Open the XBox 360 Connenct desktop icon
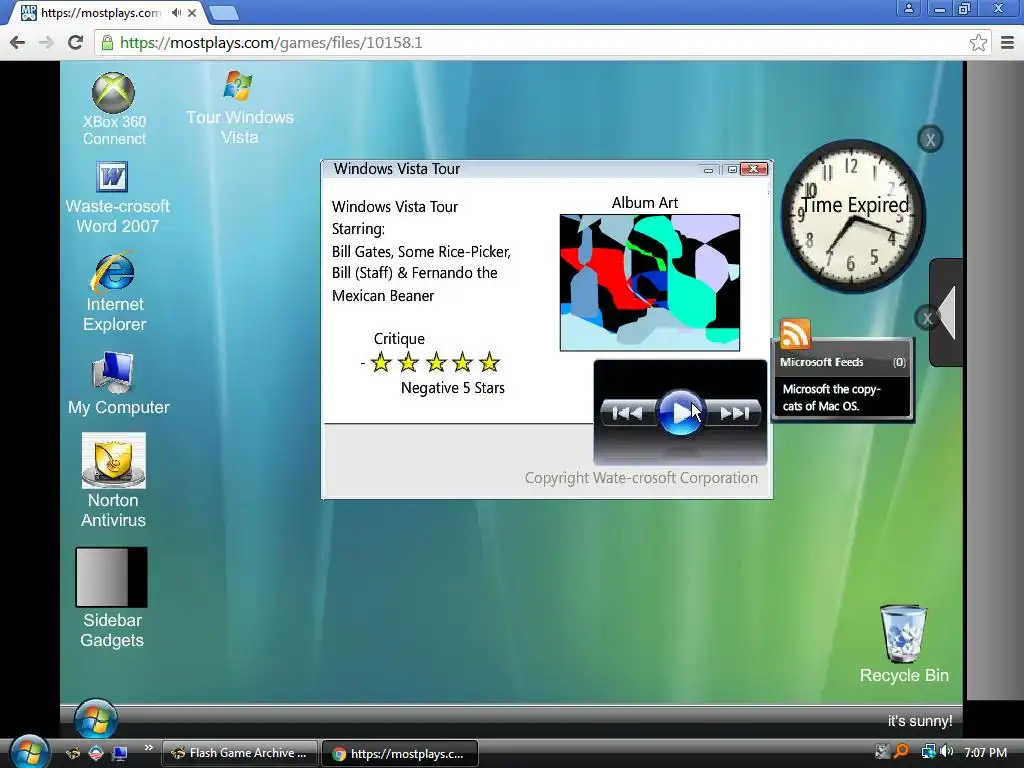This screenshot has width=1024, height=768. pos(114,109)
